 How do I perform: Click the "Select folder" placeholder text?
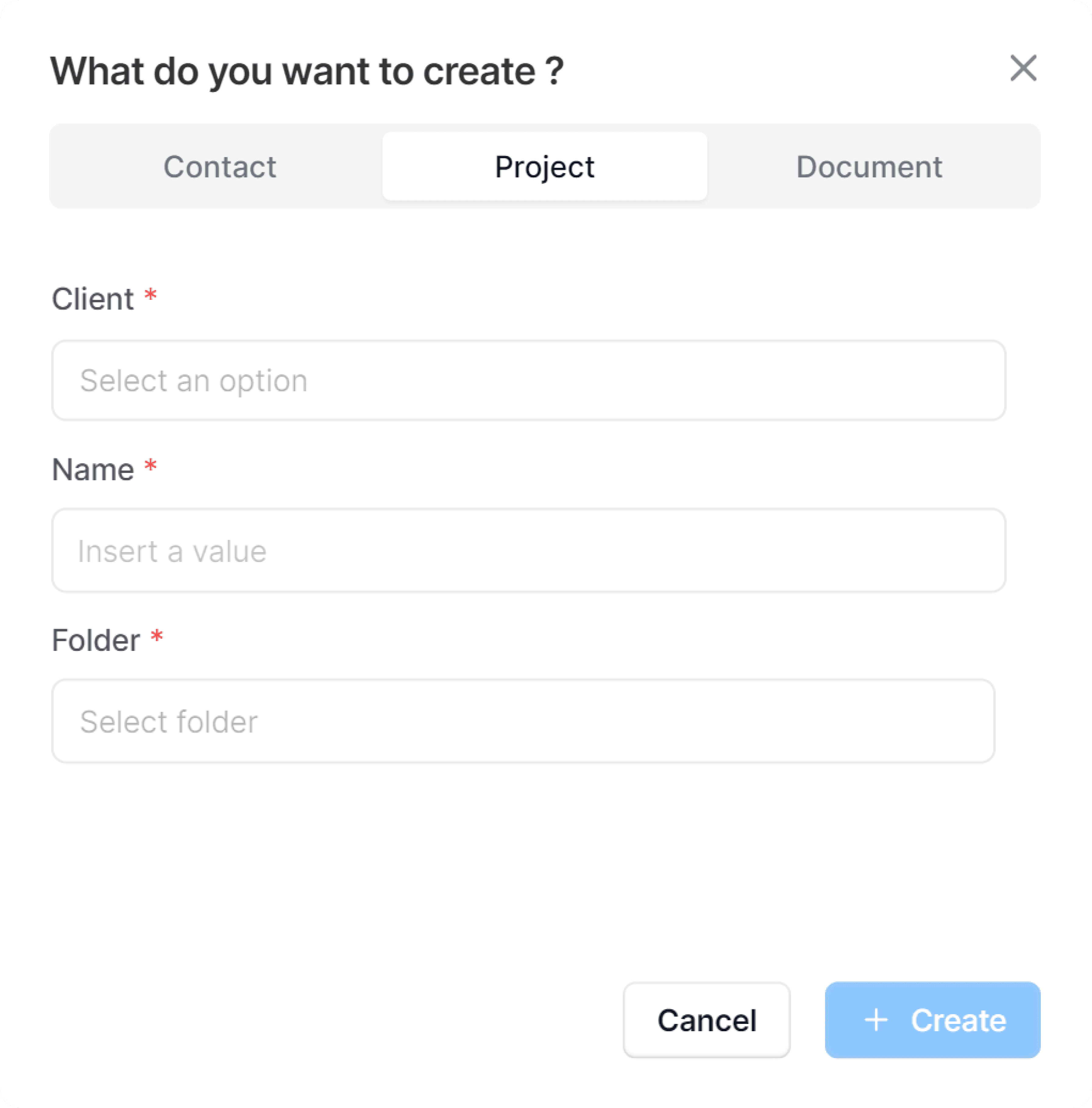pos(168,722)
